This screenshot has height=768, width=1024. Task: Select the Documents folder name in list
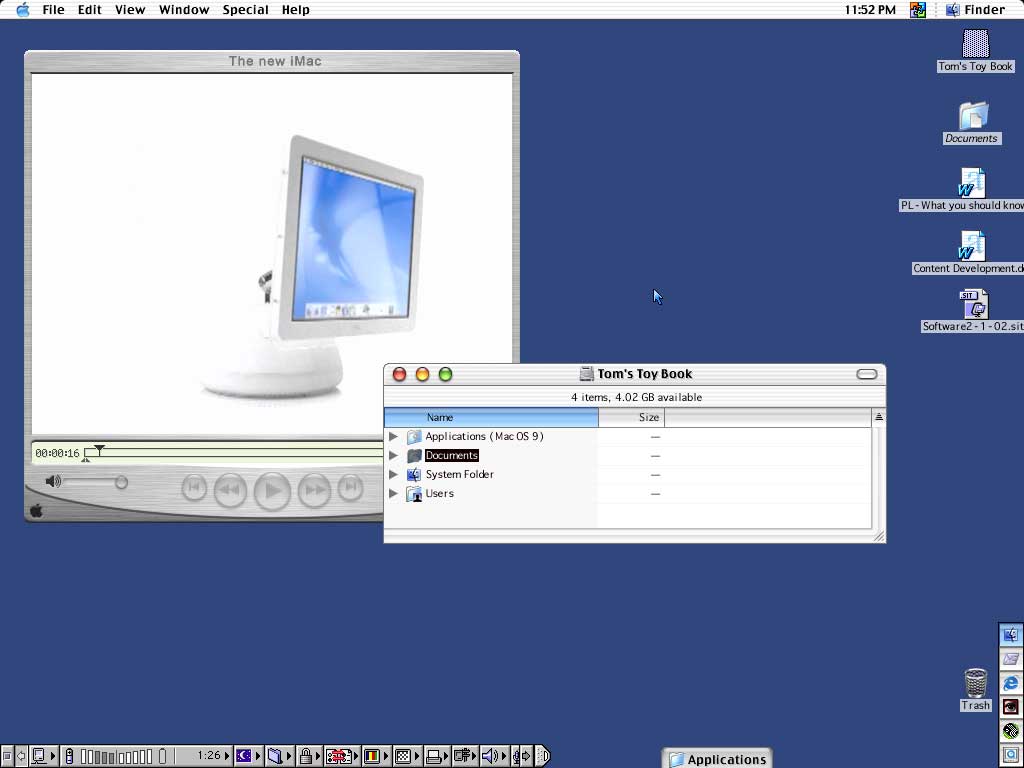pos(452,455)
